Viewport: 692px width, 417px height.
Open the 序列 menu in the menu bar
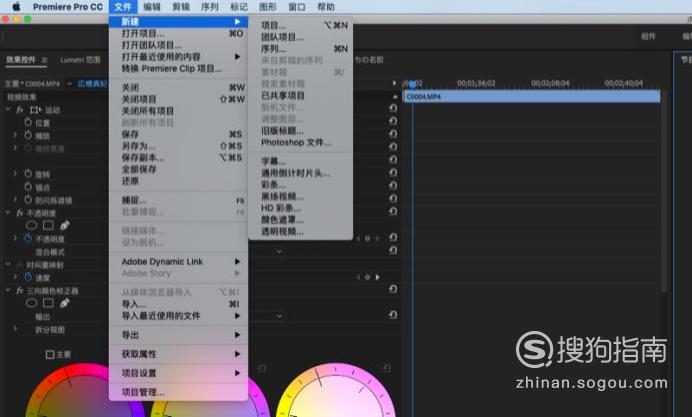210,7
